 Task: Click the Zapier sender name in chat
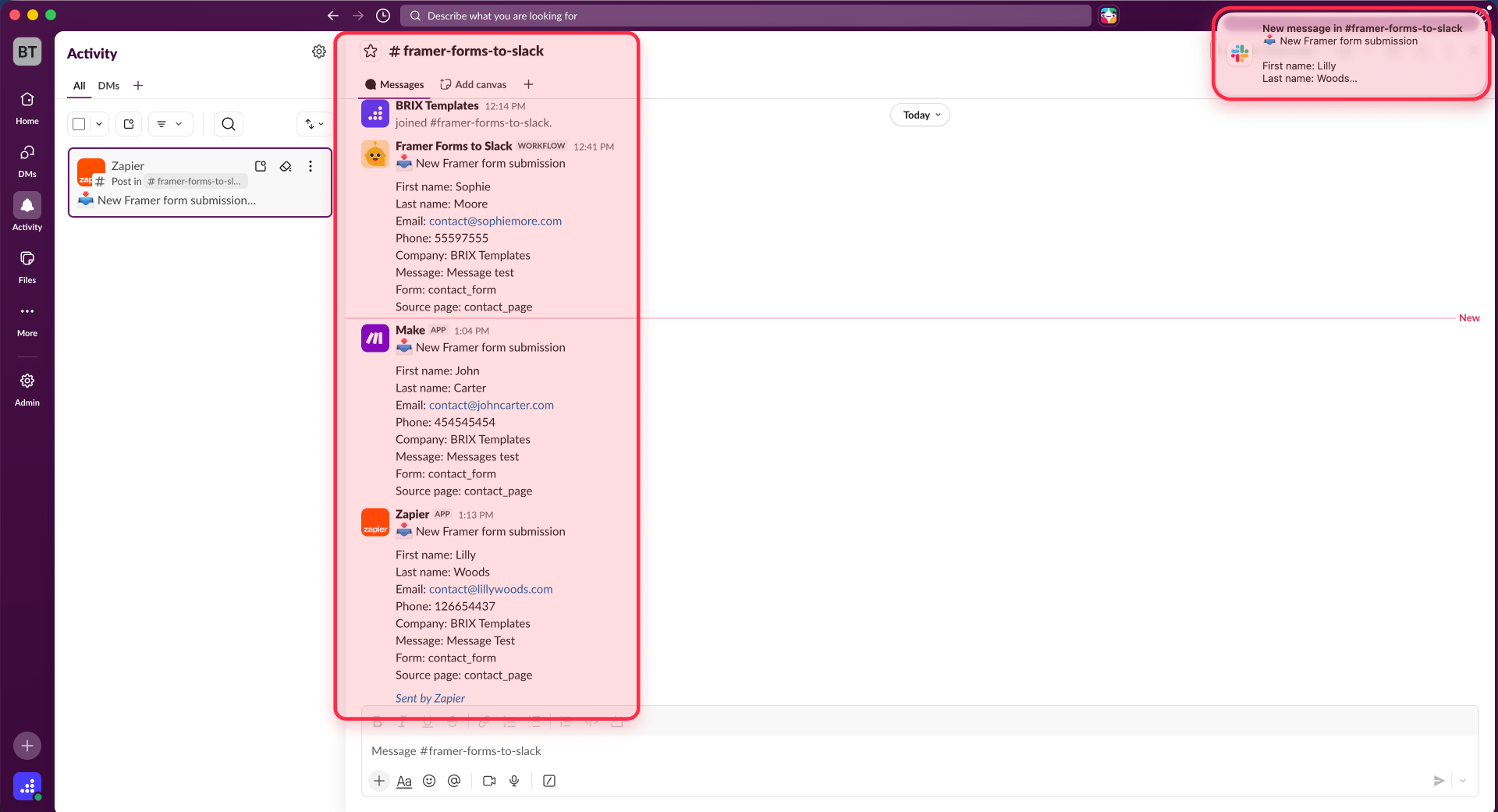click(412, 514)
